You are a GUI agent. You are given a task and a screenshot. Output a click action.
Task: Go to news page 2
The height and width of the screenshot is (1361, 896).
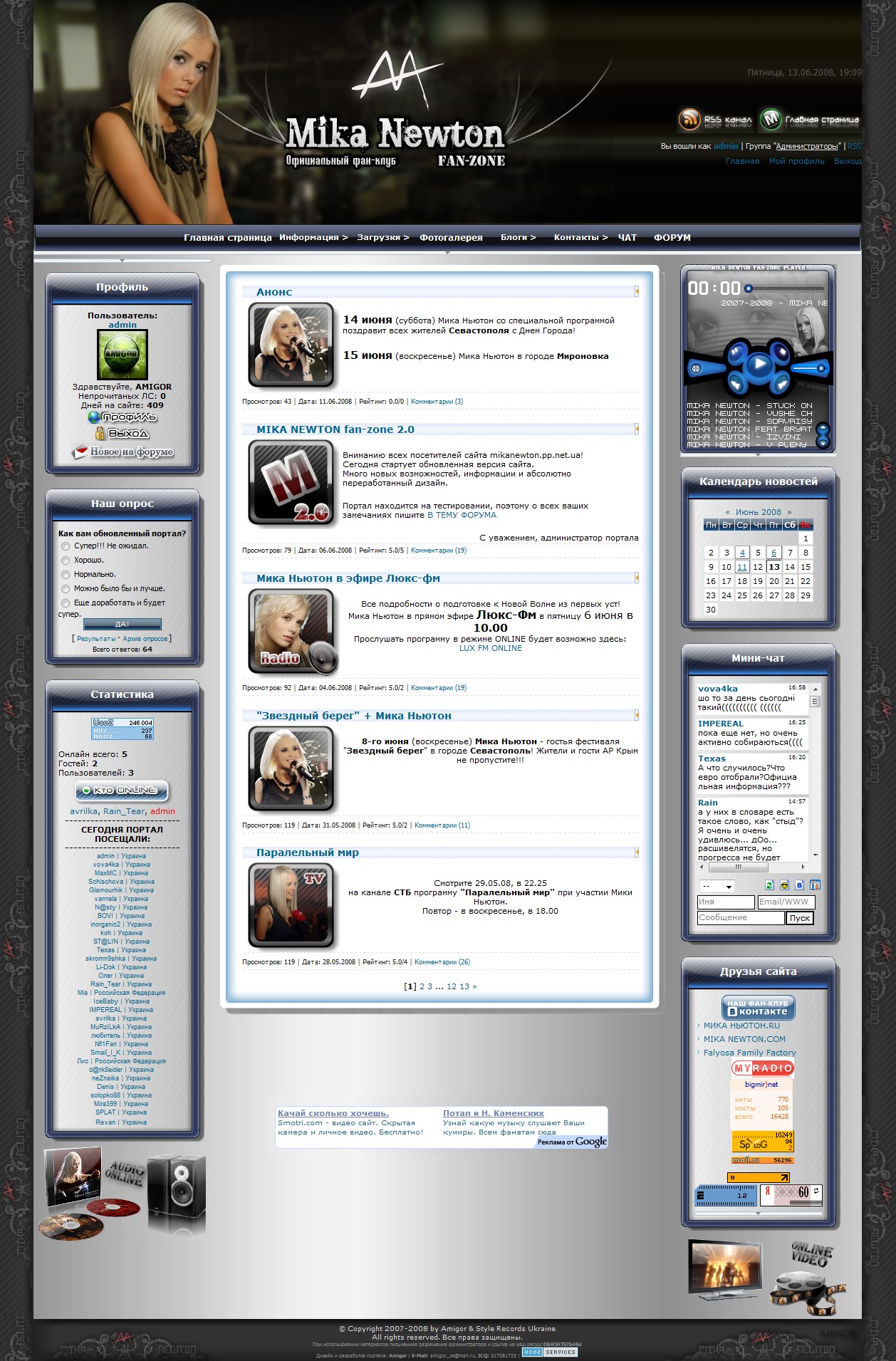tap(422, 986)
